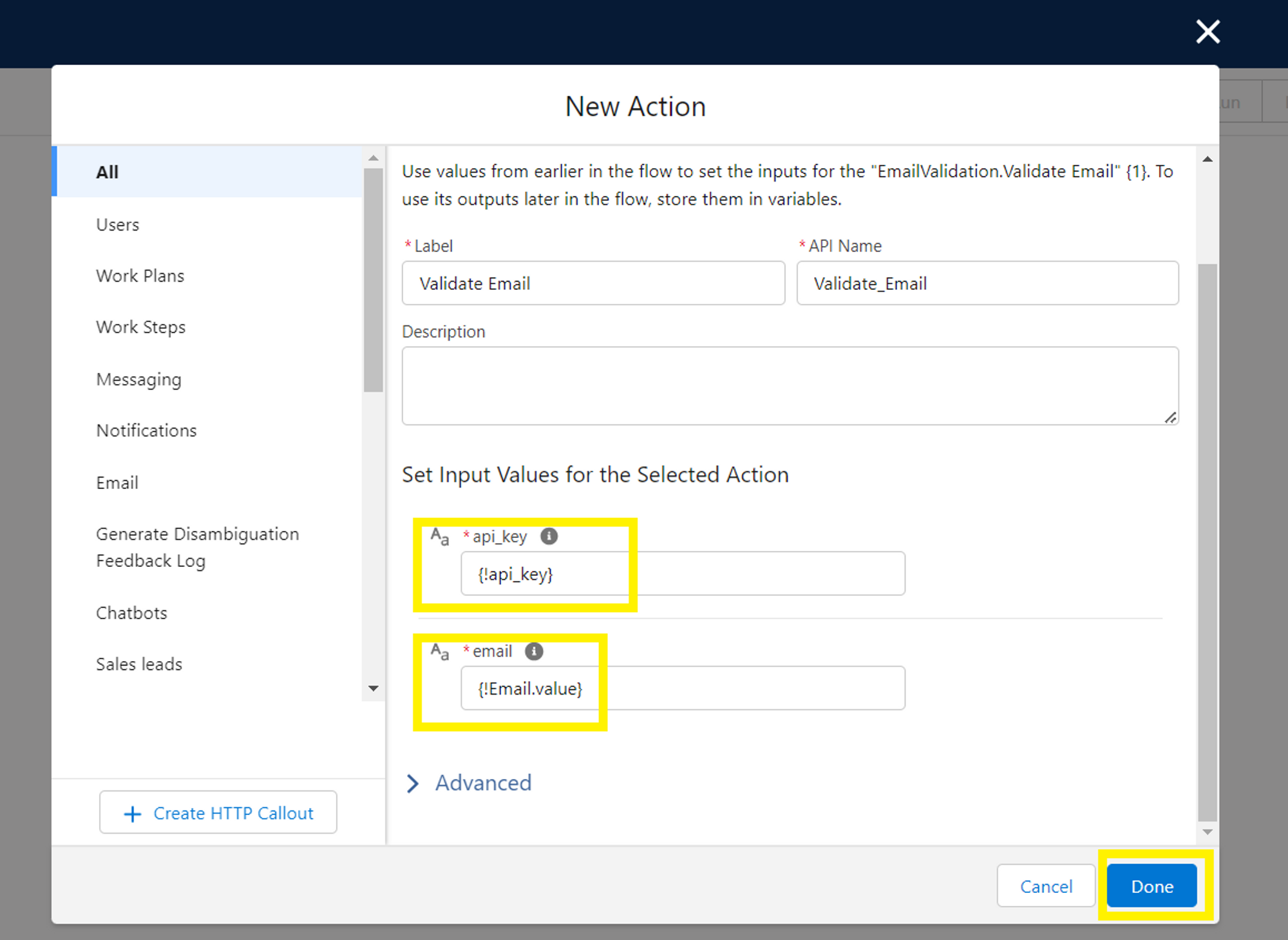Click the info icon beside email
The width and height of the screenshot is (1288, 940).
coord(534,651)
